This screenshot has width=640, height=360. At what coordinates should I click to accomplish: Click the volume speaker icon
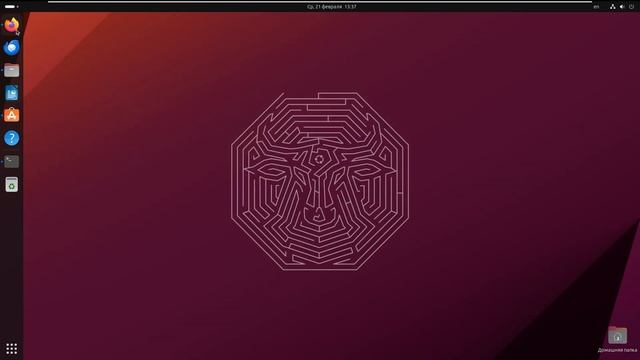click(x=622, y=7)
